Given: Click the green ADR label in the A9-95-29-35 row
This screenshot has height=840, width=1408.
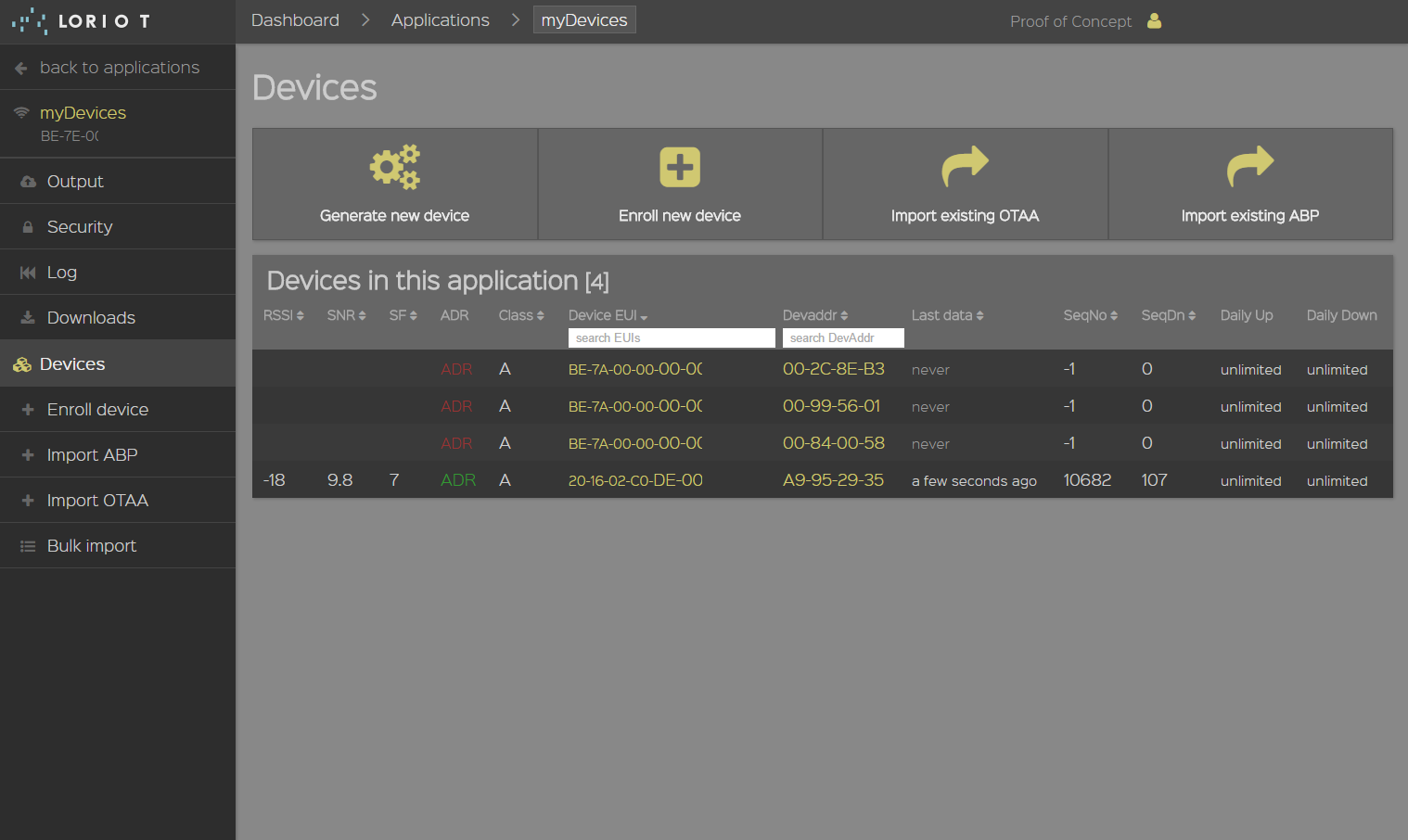Looking at the screenshot, I should coord(458,480).
